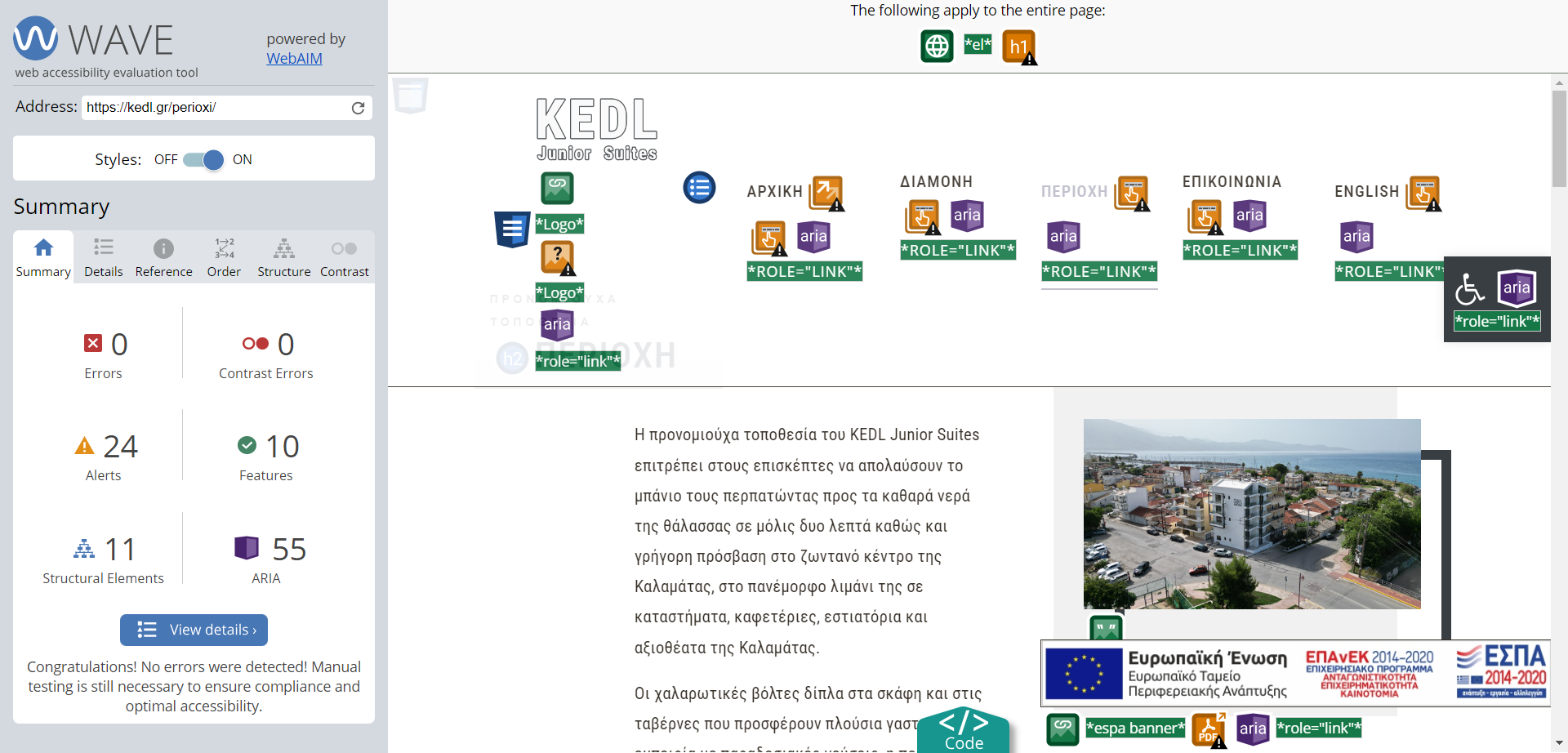This screenshot has width=1568, height=753.
Task: Select the green globe language icon
Action: coord(937,46)
